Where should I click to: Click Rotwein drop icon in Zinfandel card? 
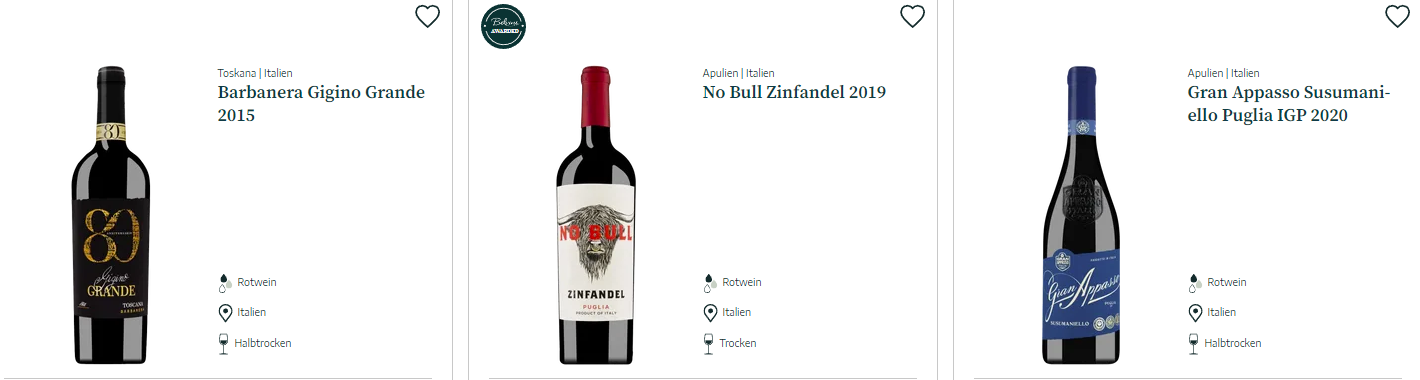[710, 283]
